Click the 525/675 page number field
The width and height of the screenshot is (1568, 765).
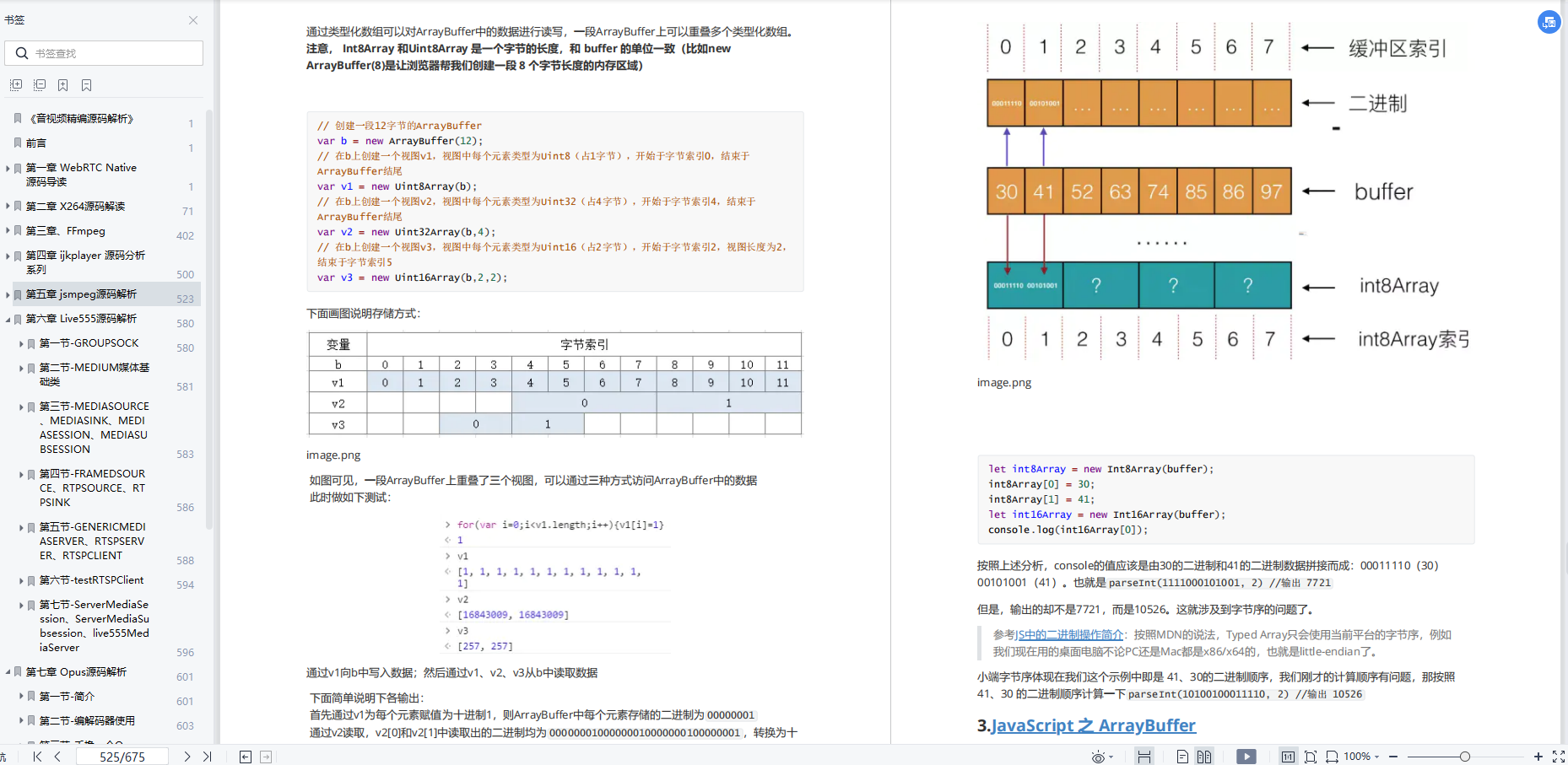[122, 757]
